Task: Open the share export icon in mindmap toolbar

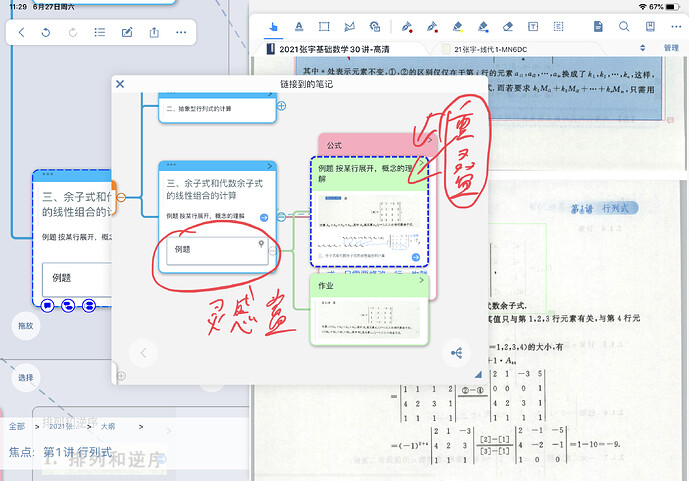Action: click(x=154, y=32)
